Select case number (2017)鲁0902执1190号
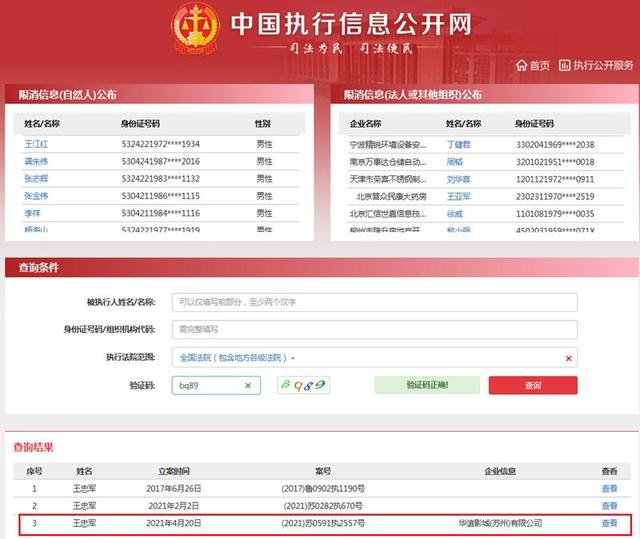 tap(323, 488)
